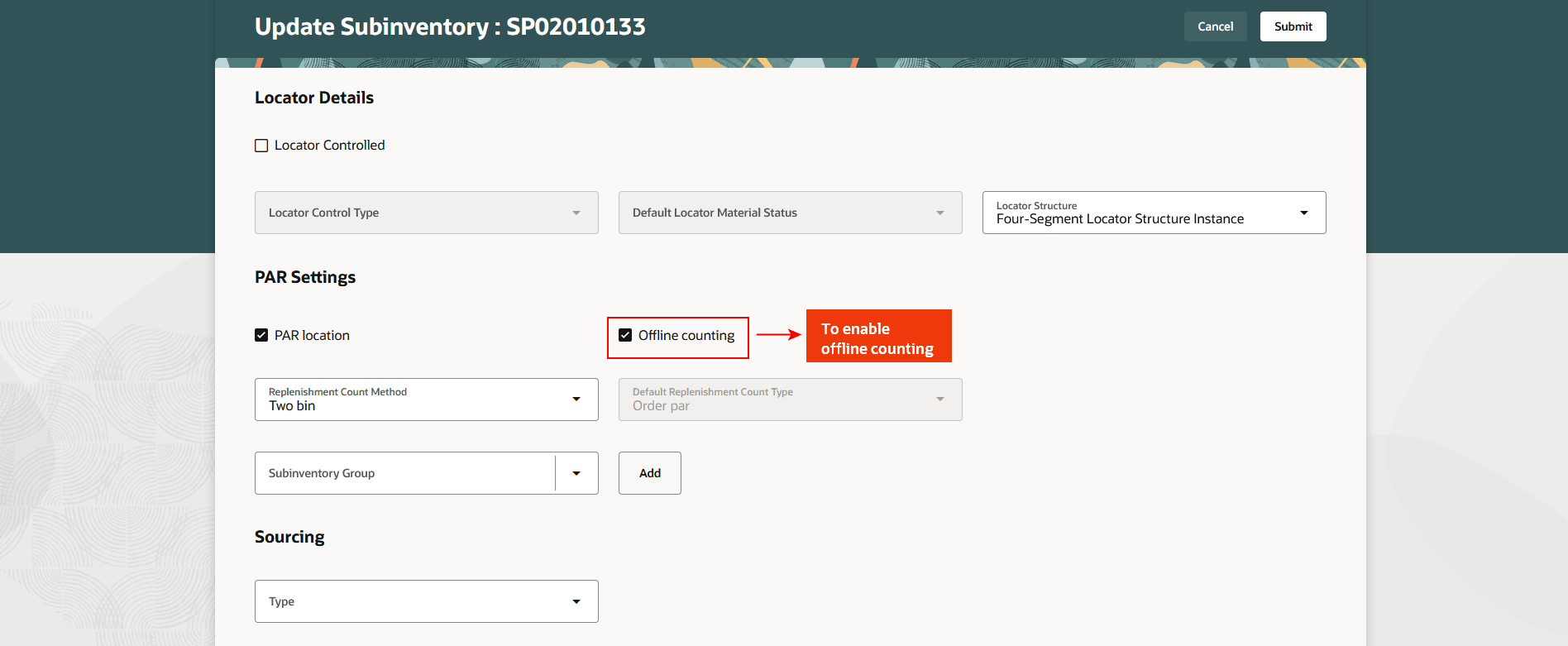The width and height of the screenshot is (1568, 646).
Task: Click the Subinventory Group dropdown arrow
Action: pyautogui.click(x=576, y=473)
